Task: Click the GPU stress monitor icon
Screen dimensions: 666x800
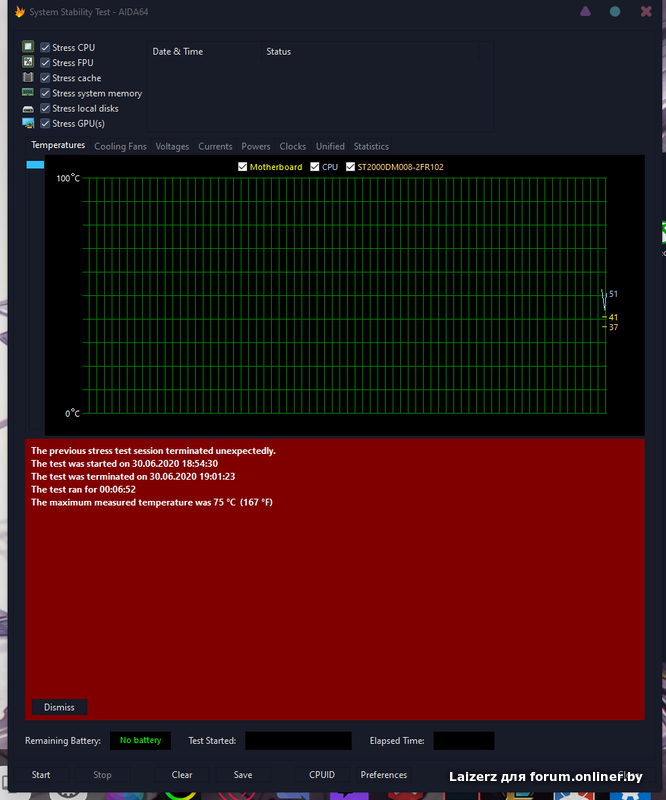Action: (28, 123)
